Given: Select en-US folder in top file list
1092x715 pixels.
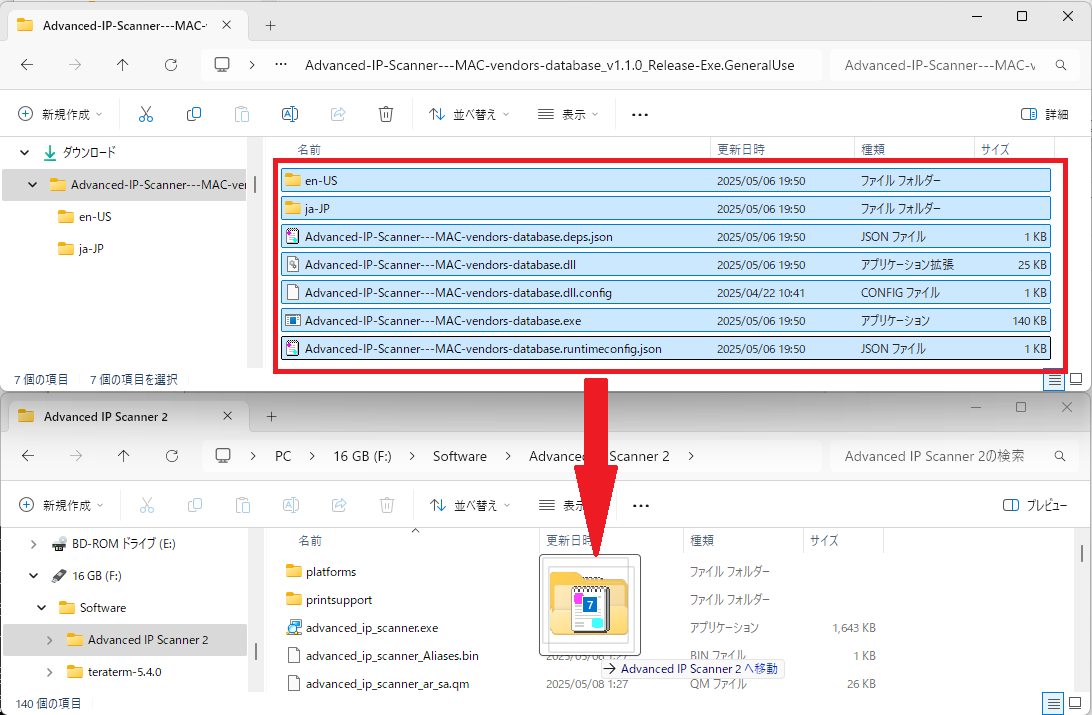Looking at the screenshot, I should [666, 180].
